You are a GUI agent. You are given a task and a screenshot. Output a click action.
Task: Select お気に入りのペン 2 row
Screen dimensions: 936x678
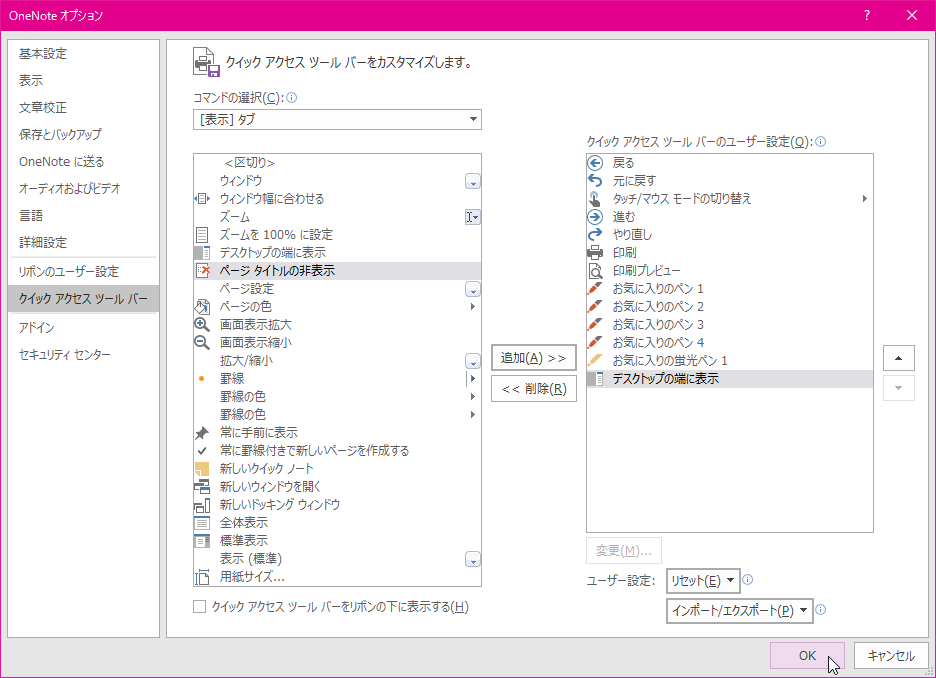pyautogui.click(x=729, y=307)
